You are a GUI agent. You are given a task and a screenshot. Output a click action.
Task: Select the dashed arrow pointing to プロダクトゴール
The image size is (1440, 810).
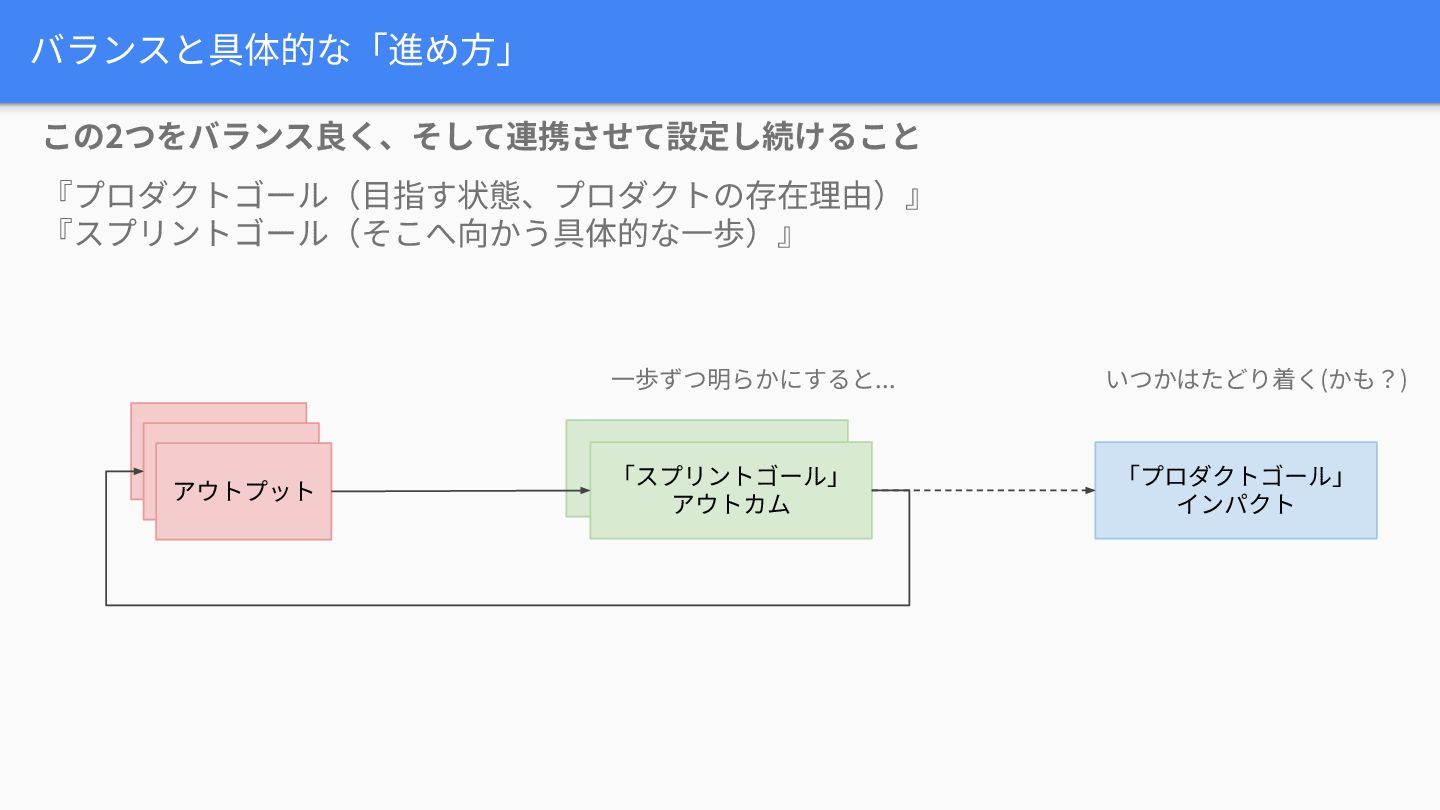(990, 490)
